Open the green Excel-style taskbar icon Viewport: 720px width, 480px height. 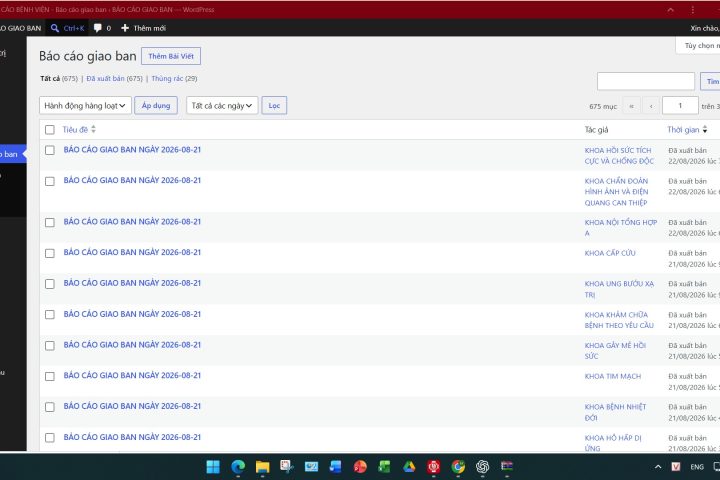384,467
